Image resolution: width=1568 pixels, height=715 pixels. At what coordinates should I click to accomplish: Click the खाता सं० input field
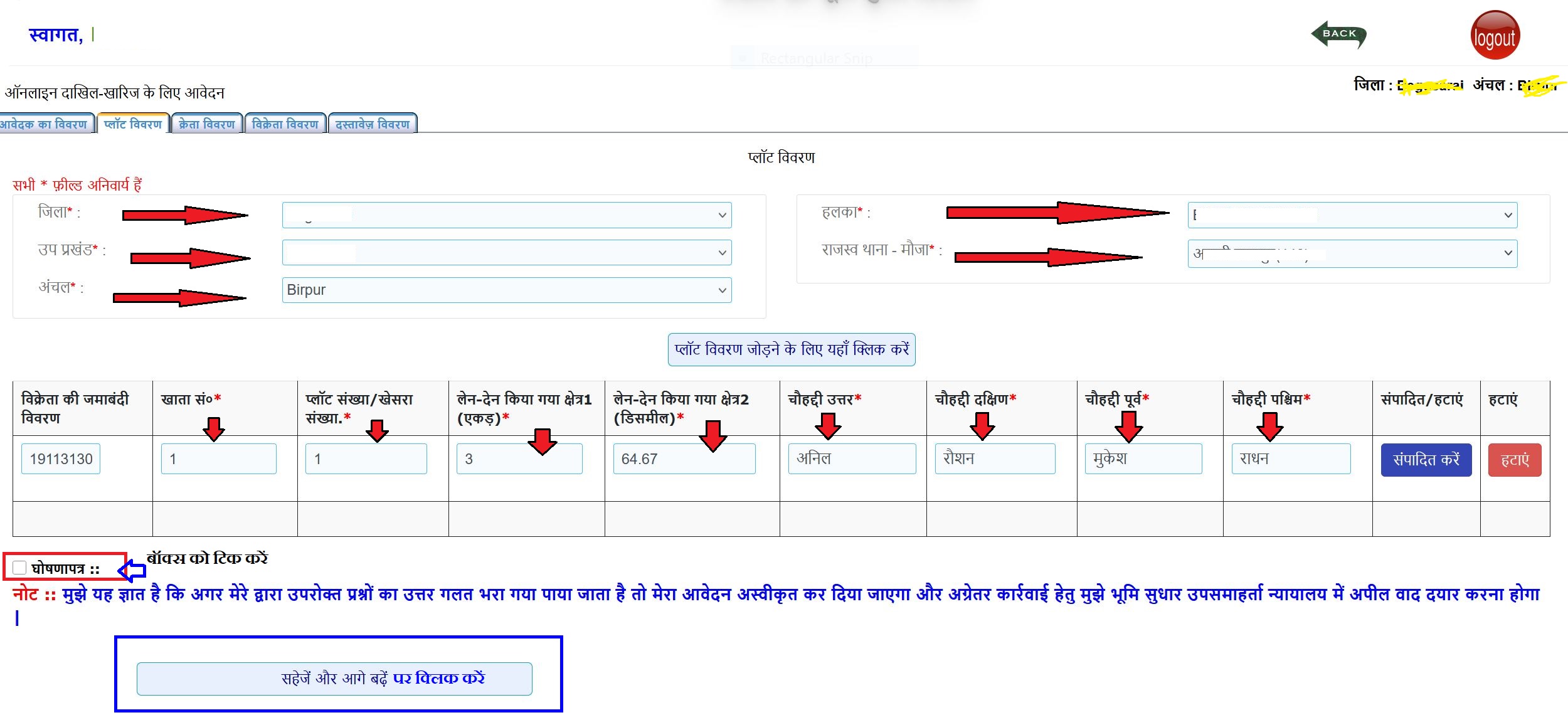pos(218,459)
